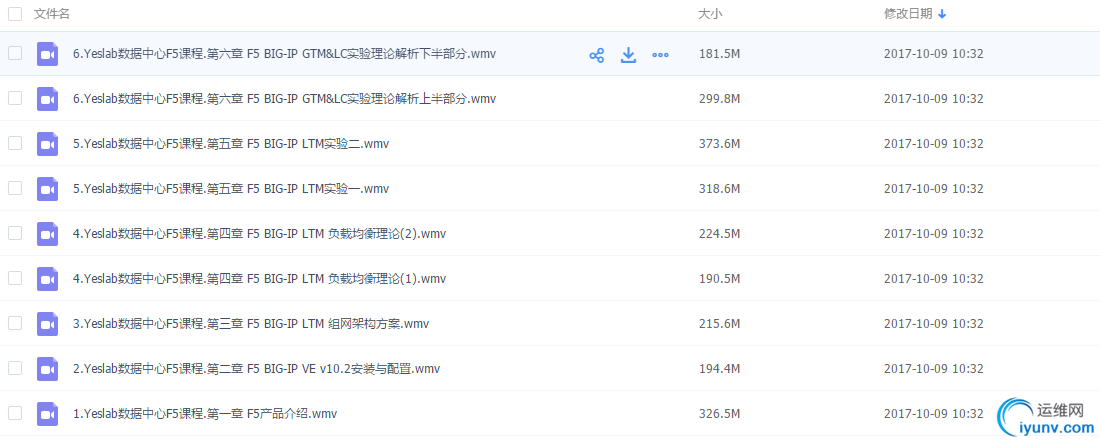
Task: Click size value 224.5M
Action: pyautogui.click(x=720, y=234)
